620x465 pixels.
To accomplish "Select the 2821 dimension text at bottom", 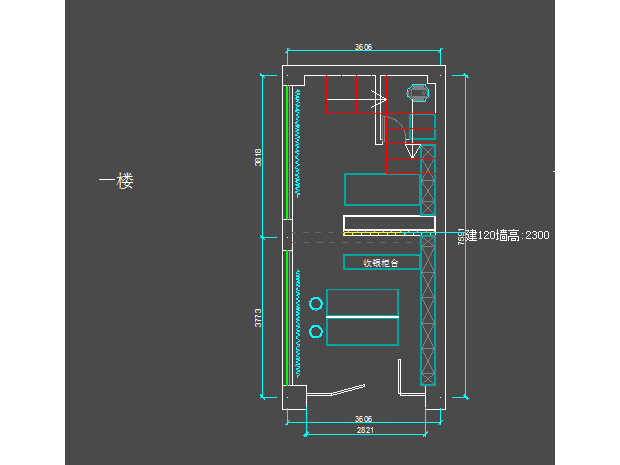I will point(367,430).
